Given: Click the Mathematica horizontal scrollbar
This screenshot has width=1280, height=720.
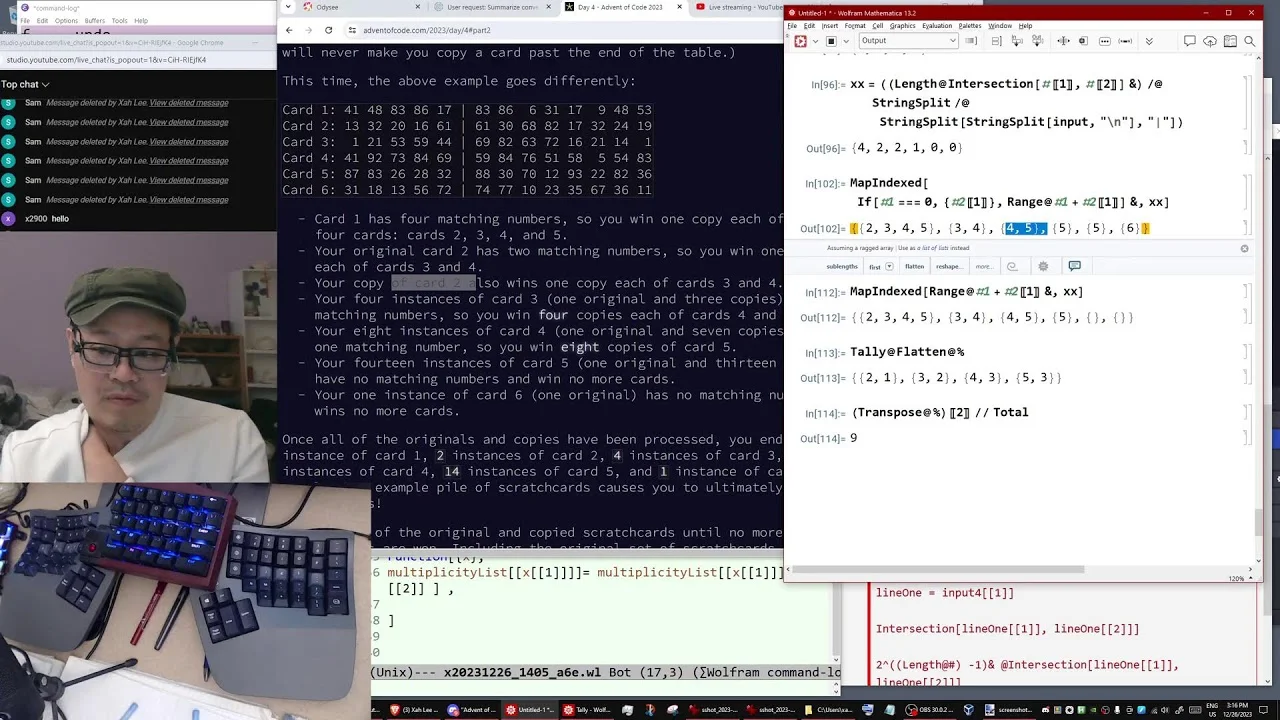Looking at the screenshot, I should tap(937, 570).
